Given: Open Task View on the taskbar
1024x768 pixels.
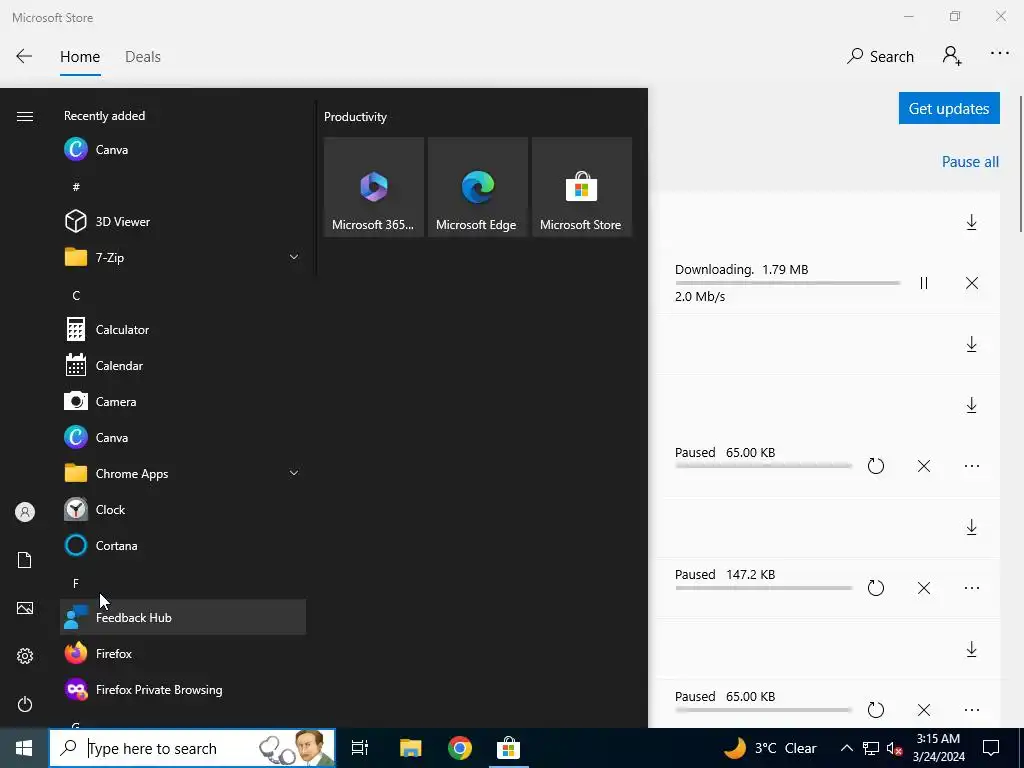Looking at the screenshot, I should [x=360, y=748].
